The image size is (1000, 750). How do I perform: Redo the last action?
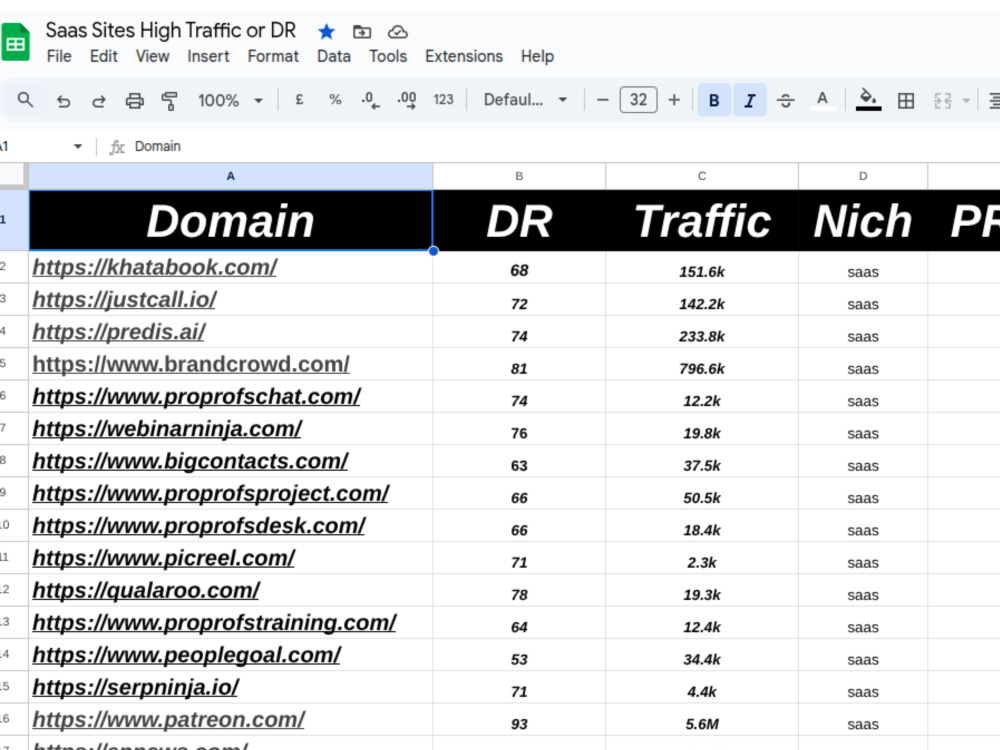click(x=98, y=100)
